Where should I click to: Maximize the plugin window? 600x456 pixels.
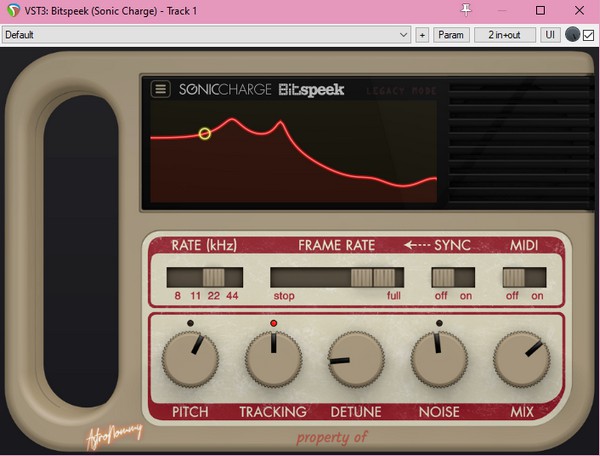point(540,10)
